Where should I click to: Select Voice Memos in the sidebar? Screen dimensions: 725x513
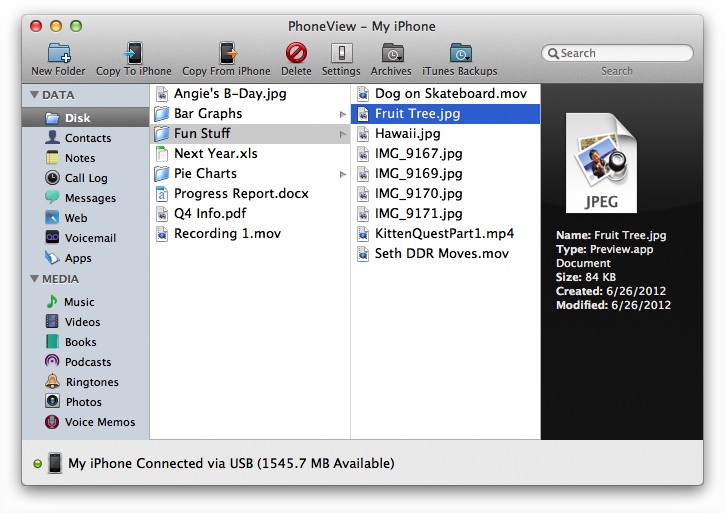pos(99,422)
